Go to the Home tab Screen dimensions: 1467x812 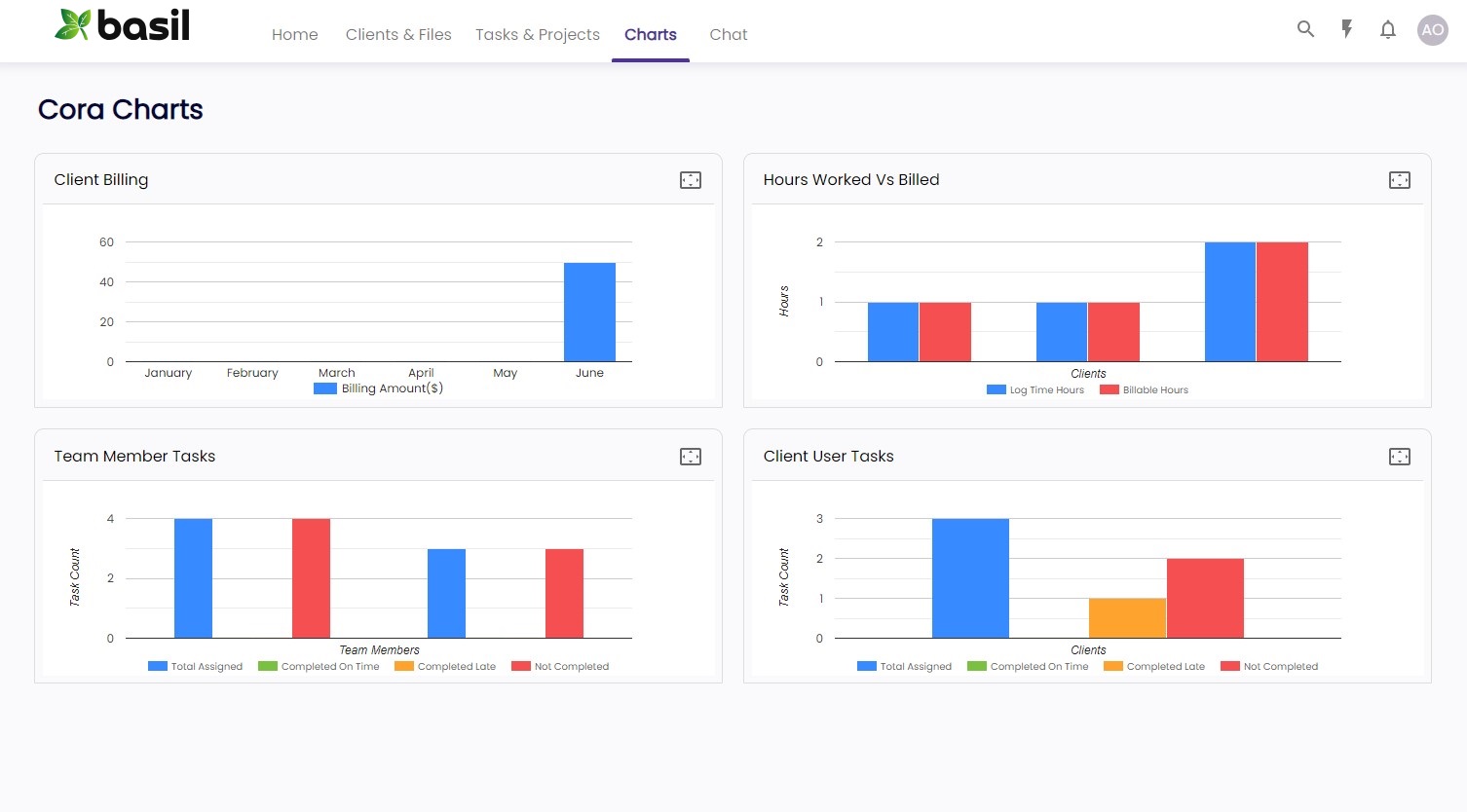point(294,35)
